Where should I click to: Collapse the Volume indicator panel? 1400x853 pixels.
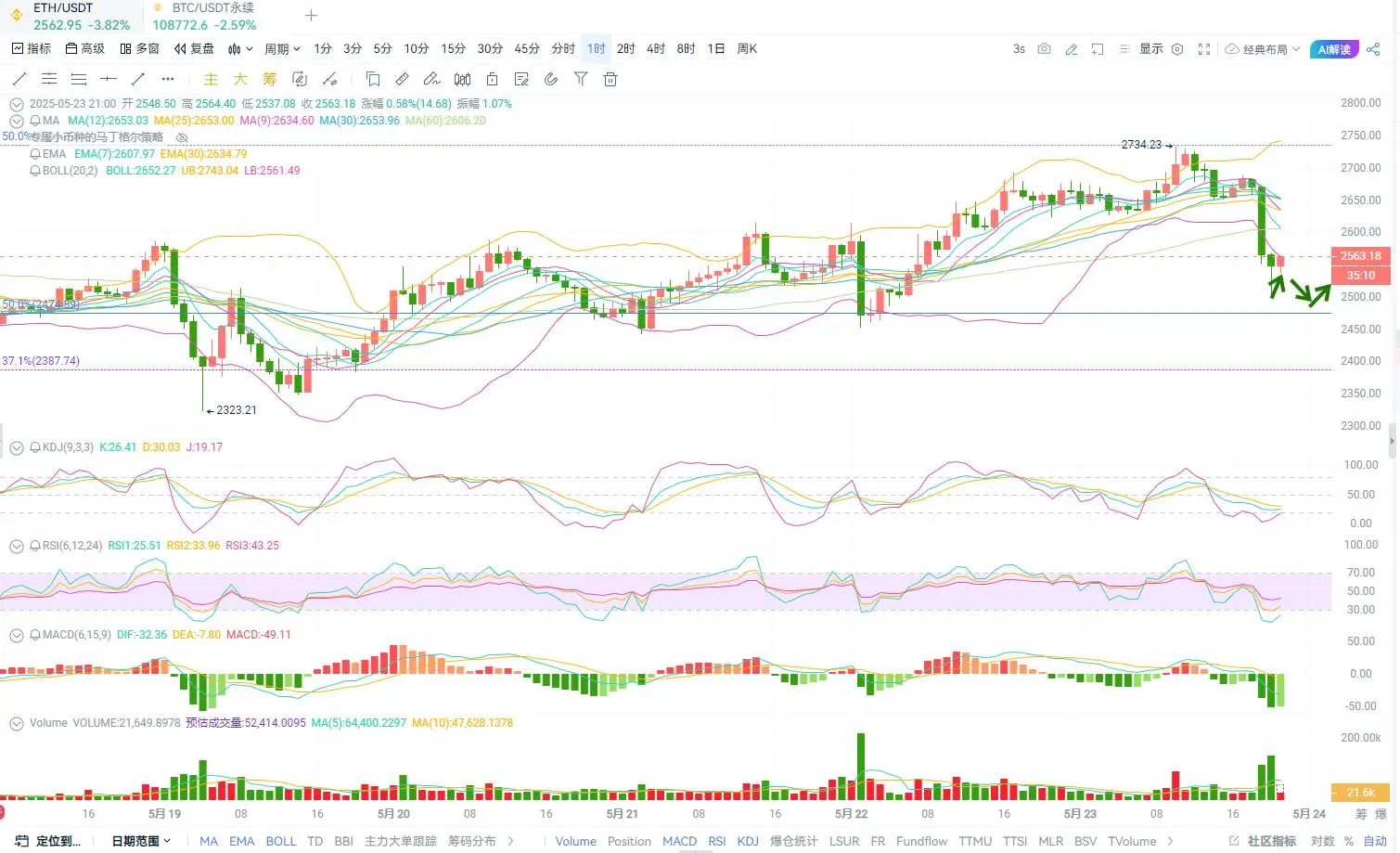pyautogui.click(x=16, y=723)
